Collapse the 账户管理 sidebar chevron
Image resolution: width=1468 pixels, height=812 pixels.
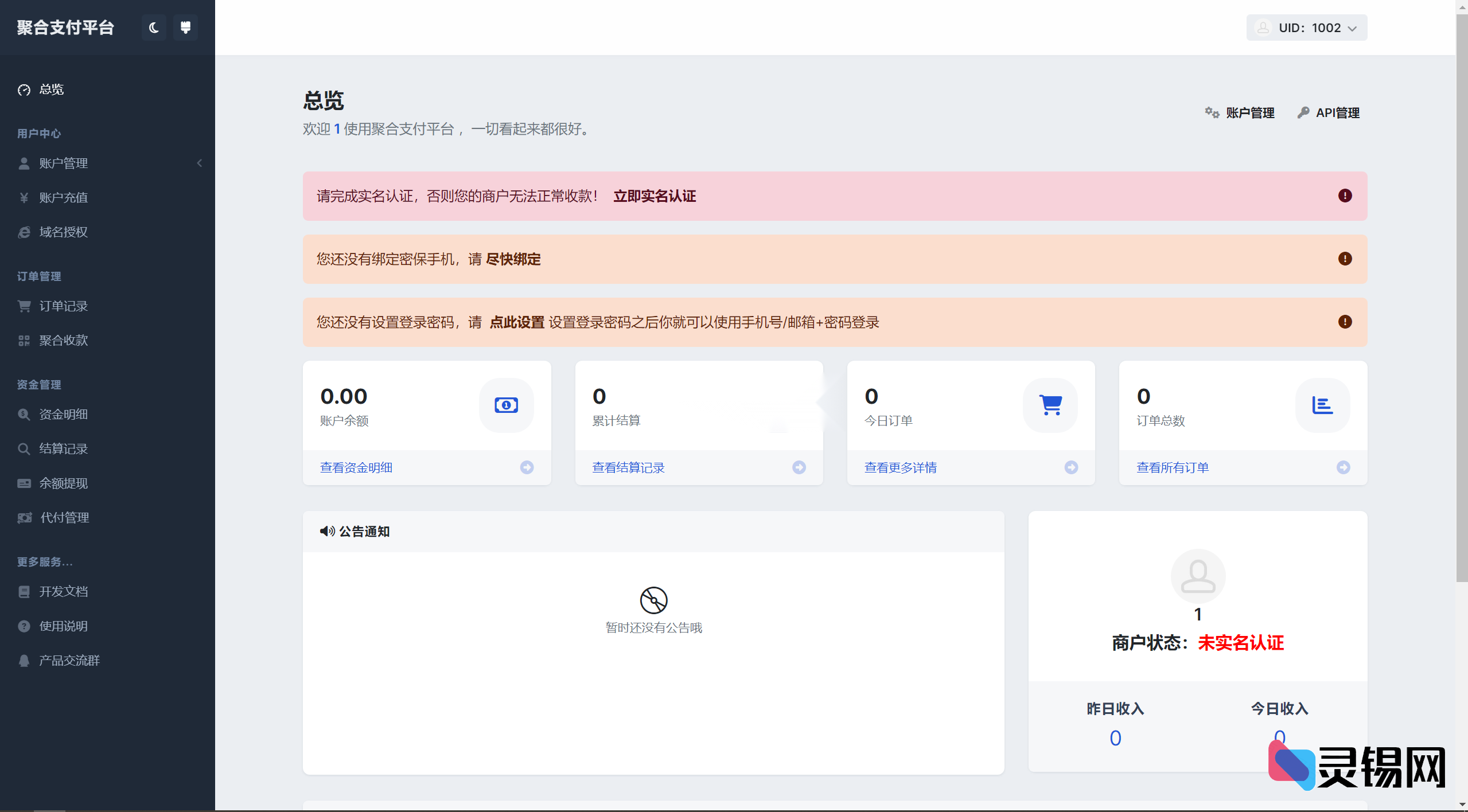click(199, 163)
